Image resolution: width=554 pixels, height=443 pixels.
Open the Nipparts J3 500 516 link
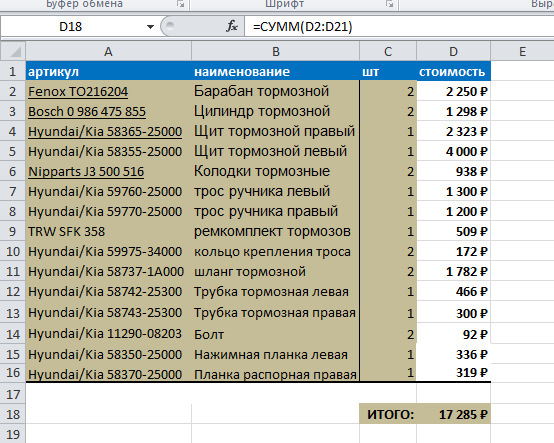tap(86, 172)
